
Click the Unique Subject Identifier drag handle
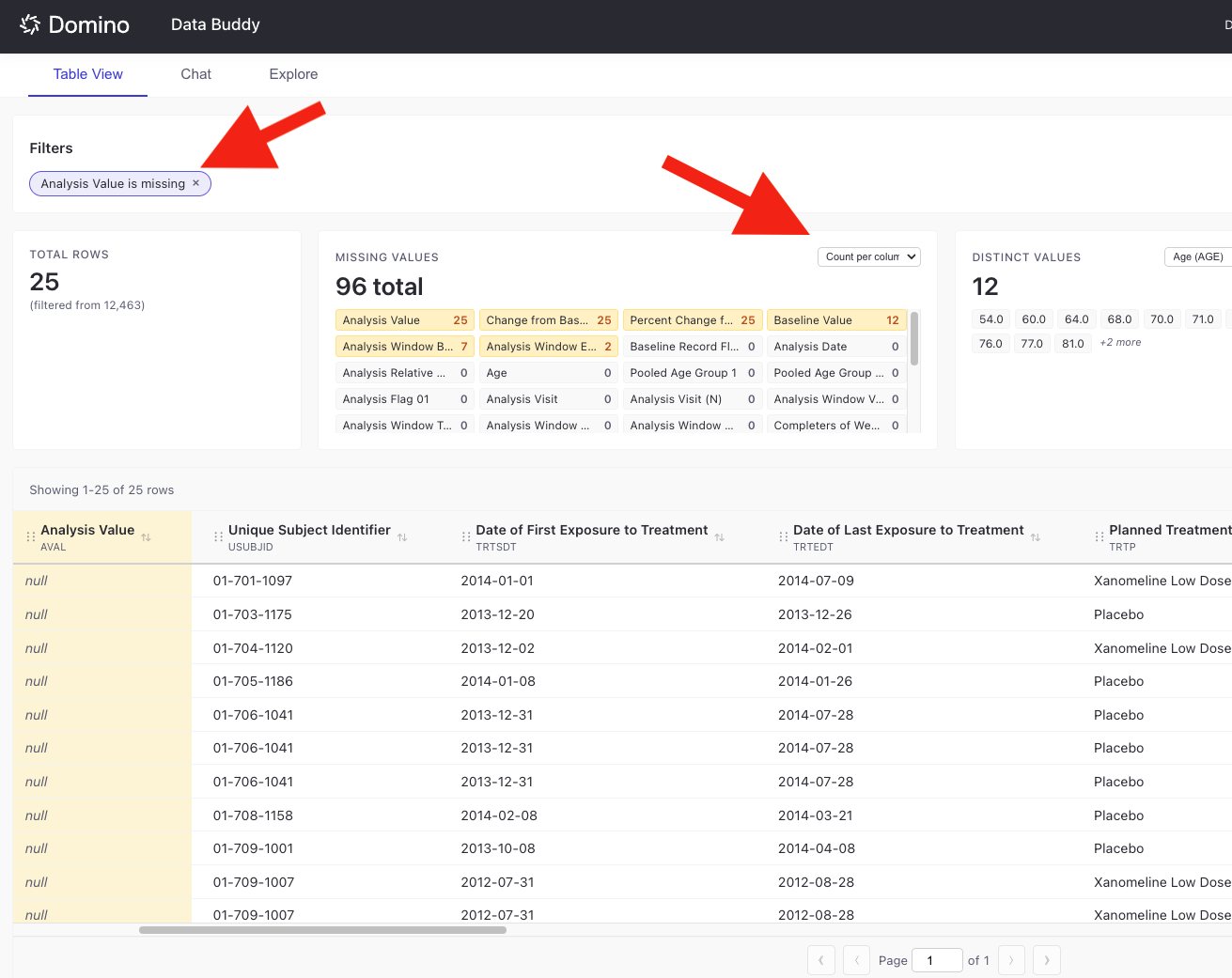[219, 537]
